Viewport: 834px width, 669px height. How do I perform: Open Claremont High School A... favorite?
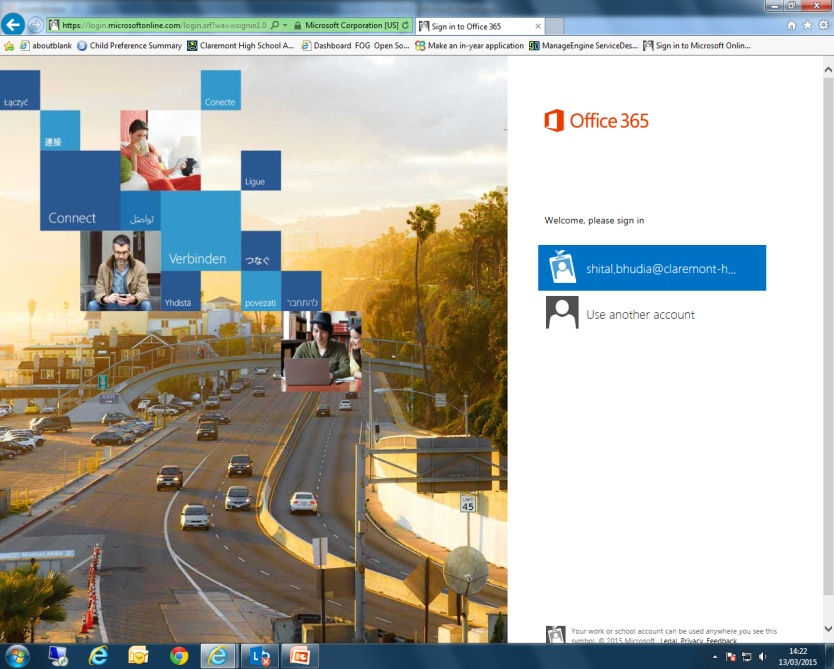tap(241, 46)
